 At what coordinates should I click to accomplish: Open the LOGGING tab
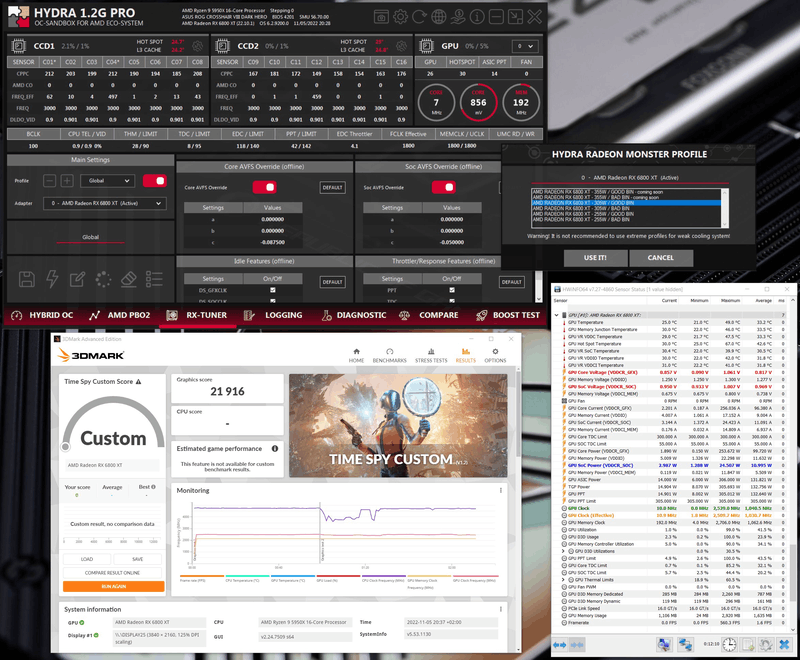273,315
